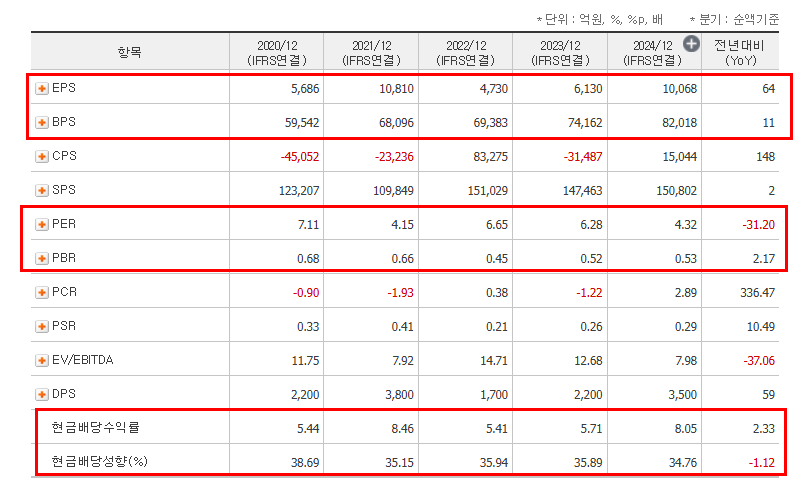Expand the PBR row plus icon
Viewport: 793px width, 486px height.
(x=42, y=258)
